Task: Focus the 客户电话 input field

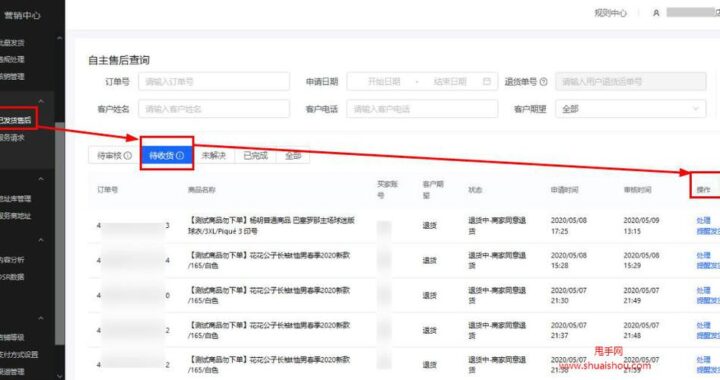Action: (422, 109)
